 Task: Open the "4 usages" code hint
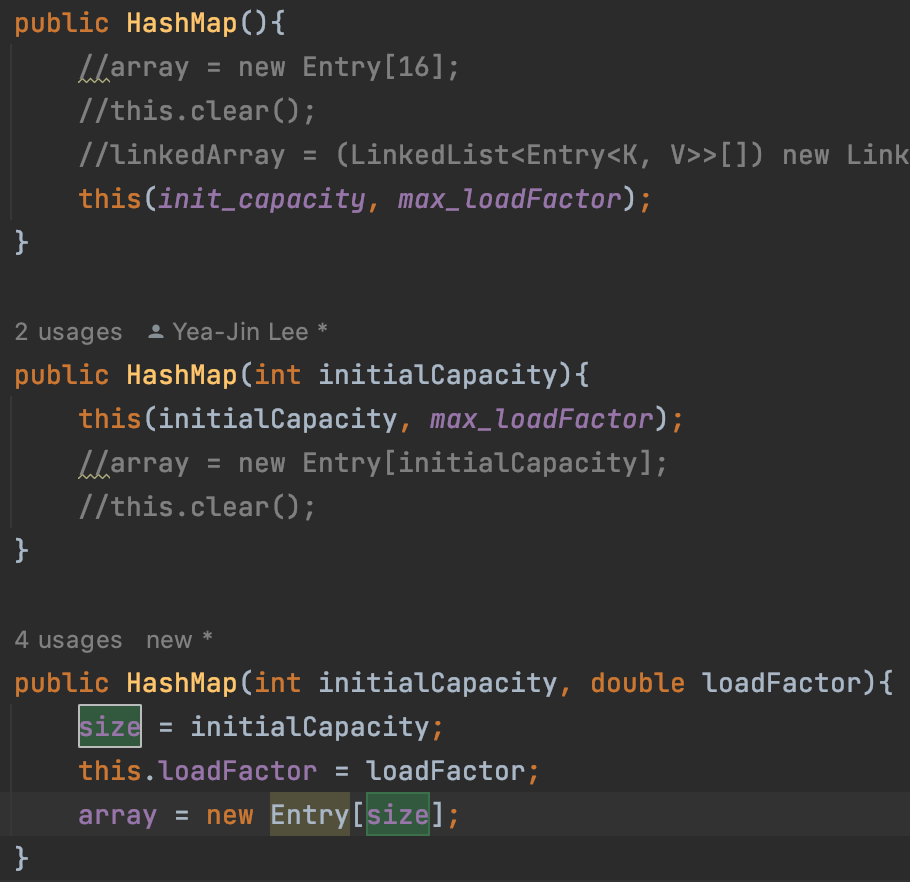point(68,640)
